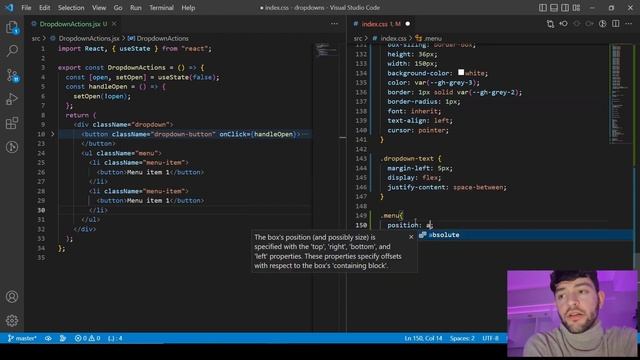Image resolution: width=640 pixels, height=360 pixels.
Task: Open the Explorer view in activity bar
Action: click(x=12, y=28)
